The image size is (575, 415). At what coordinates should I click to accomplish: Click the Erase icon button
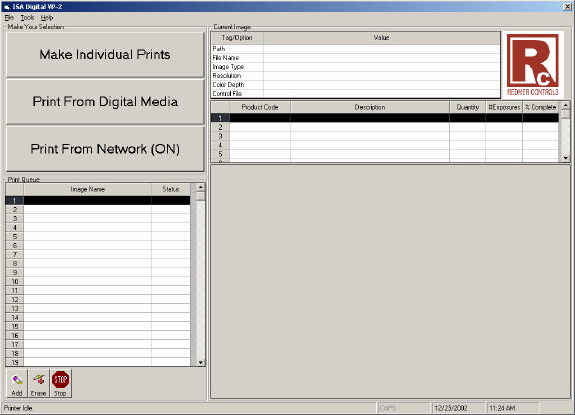(39, 384)
